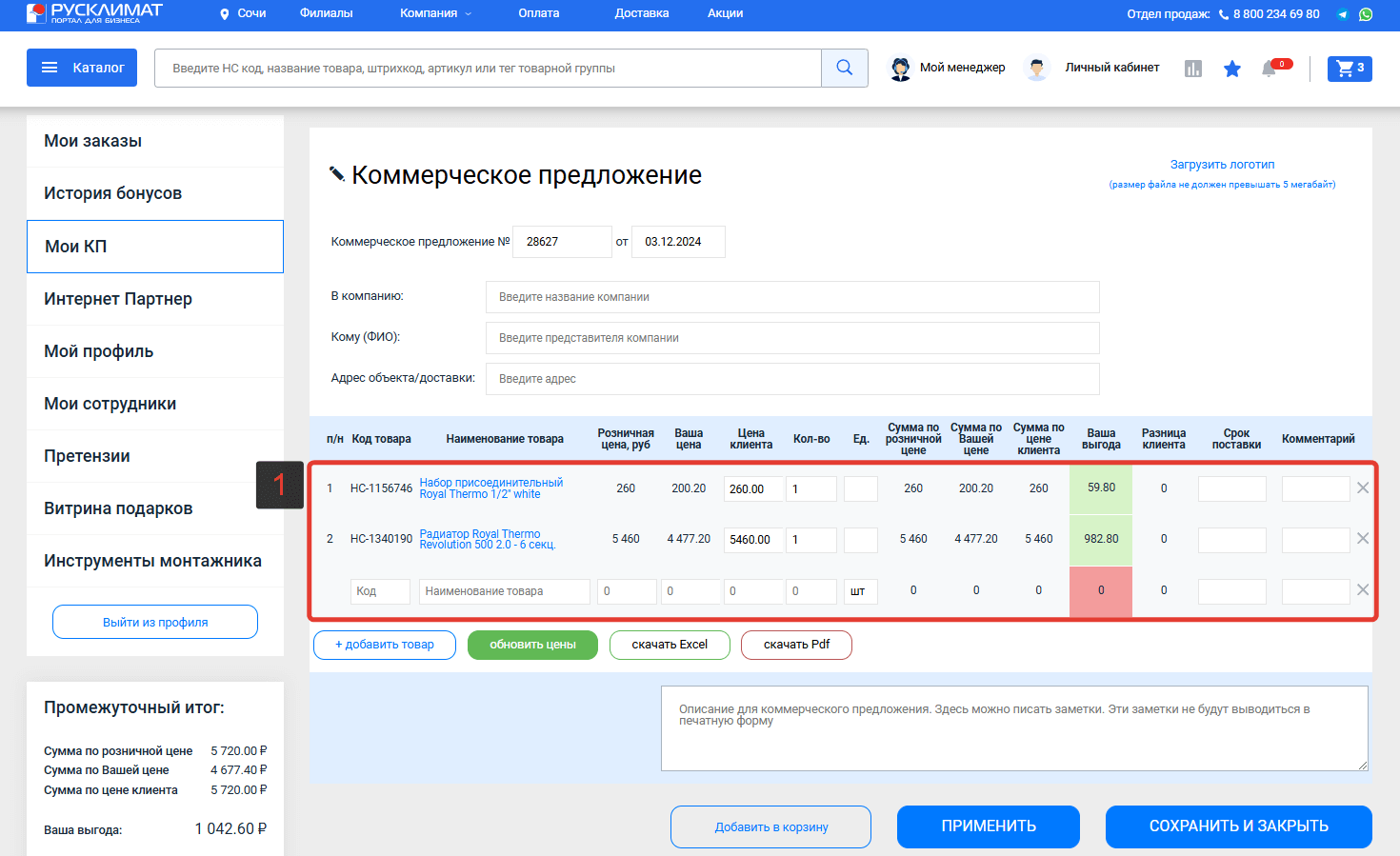Open Оплата in top menu
Viewport: 1400px width, 856px height.
click(539, 13)
